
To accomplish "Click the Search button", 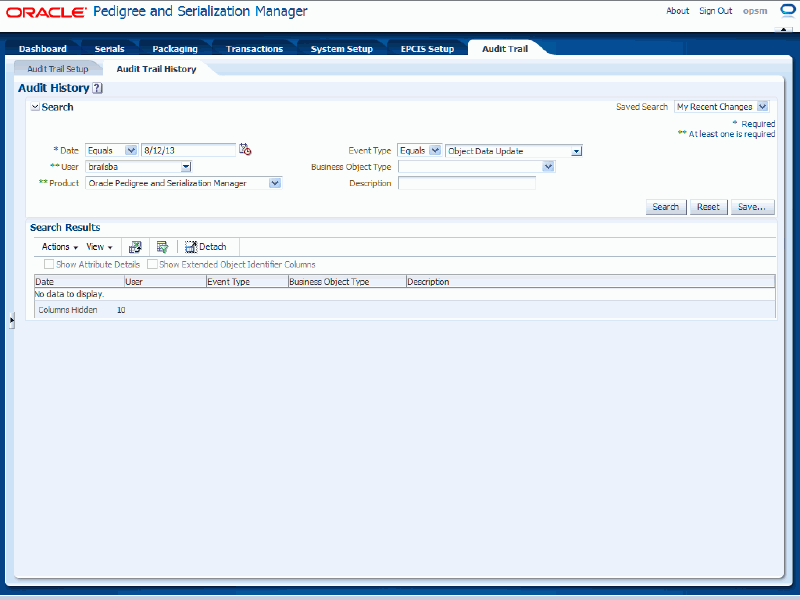I will [666, 207].
